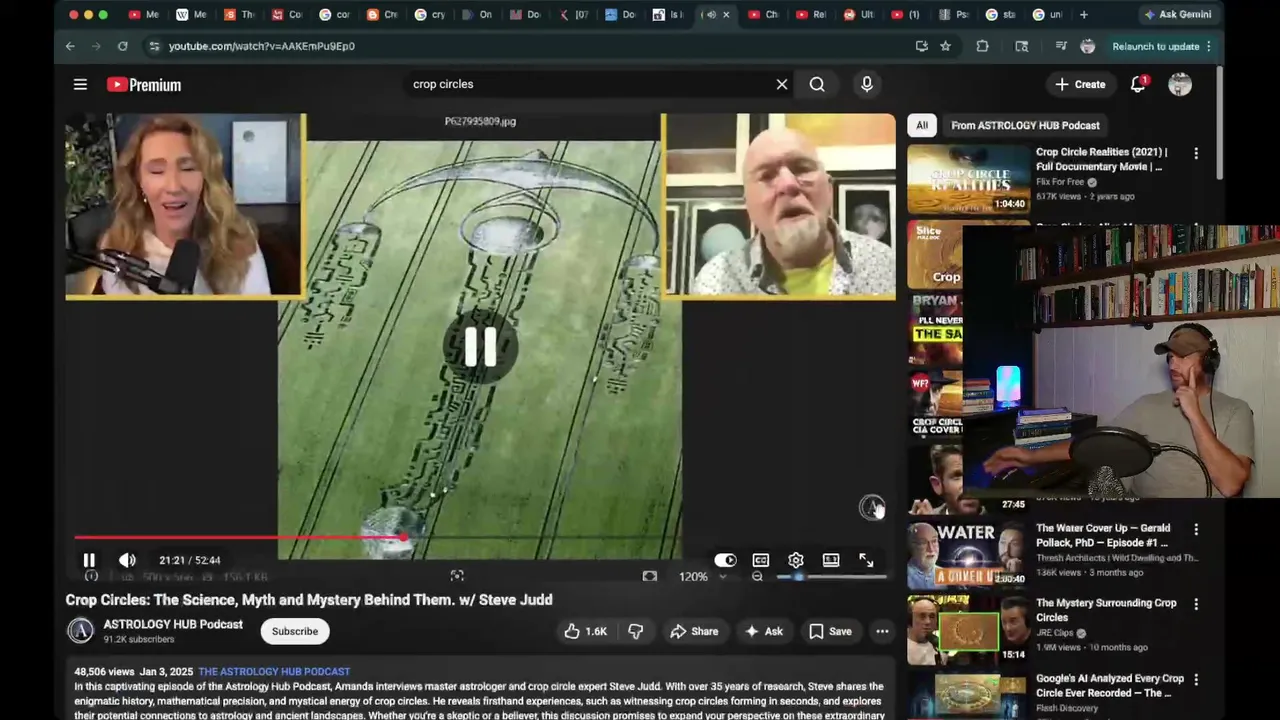This screenshot has width=1280, height=720.
Task: Open options for Google's AI Analyzed video
Action: tap(1196, 680)
